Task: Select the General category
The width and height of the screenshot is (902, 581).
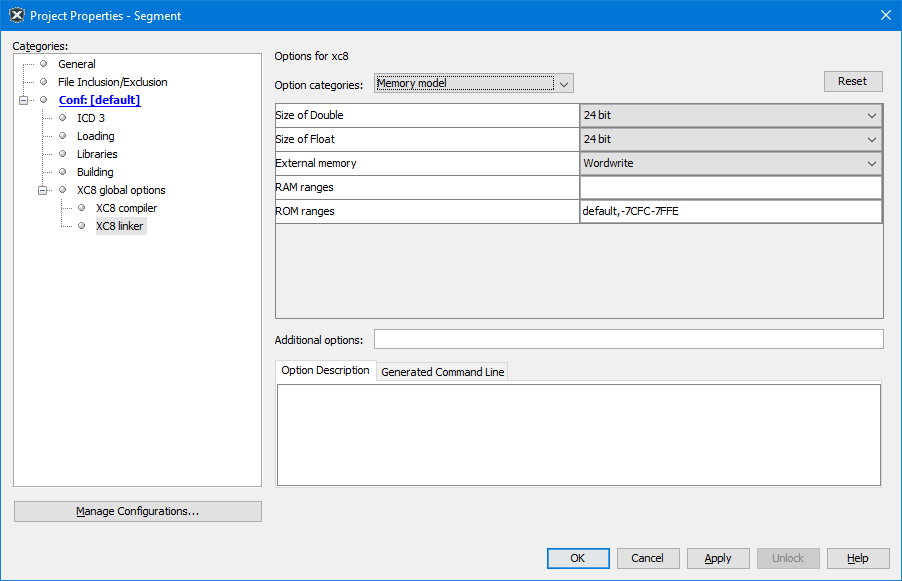Action: (x=77, y=64)
